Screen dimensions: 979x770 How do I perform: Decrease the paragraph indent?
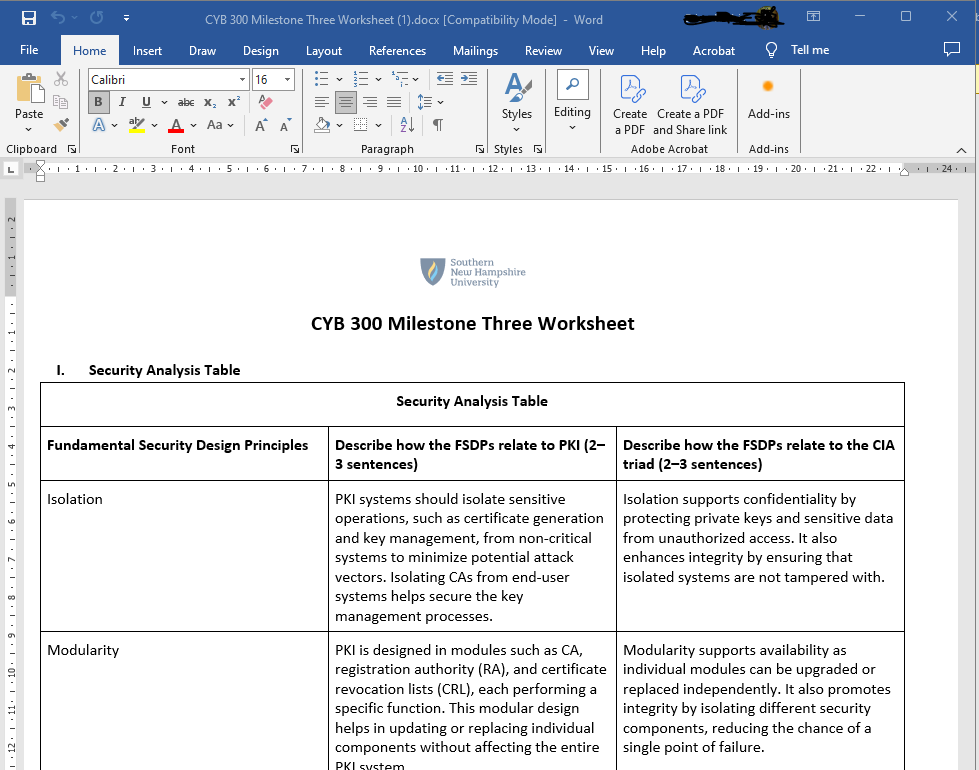click(445, 79)
